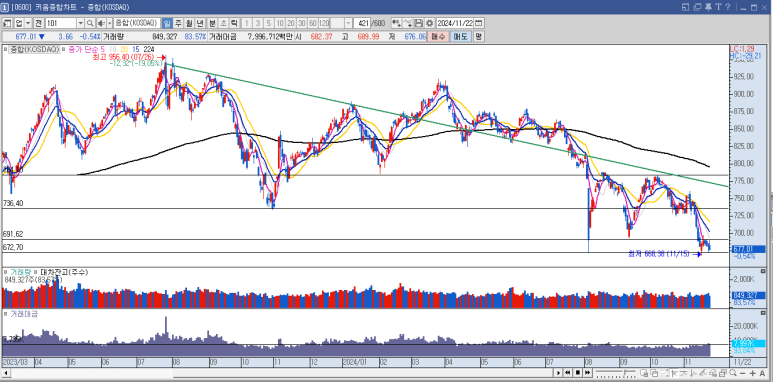Toggle the small box before 종가 단순 legend
The width and height of the screenshot is (773, 382).
65,49
